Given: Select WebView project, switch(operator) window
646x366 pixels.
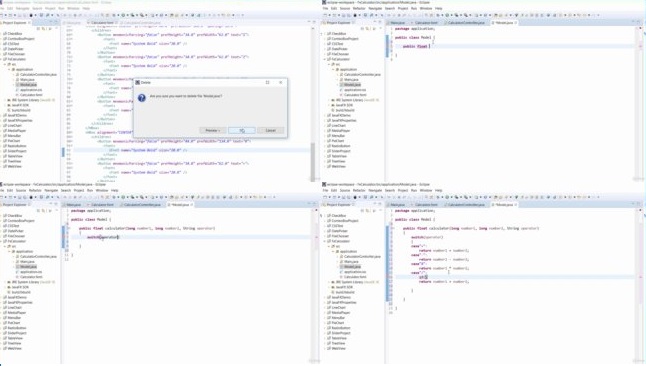Looking at the screenshot, I should point(13,348).
